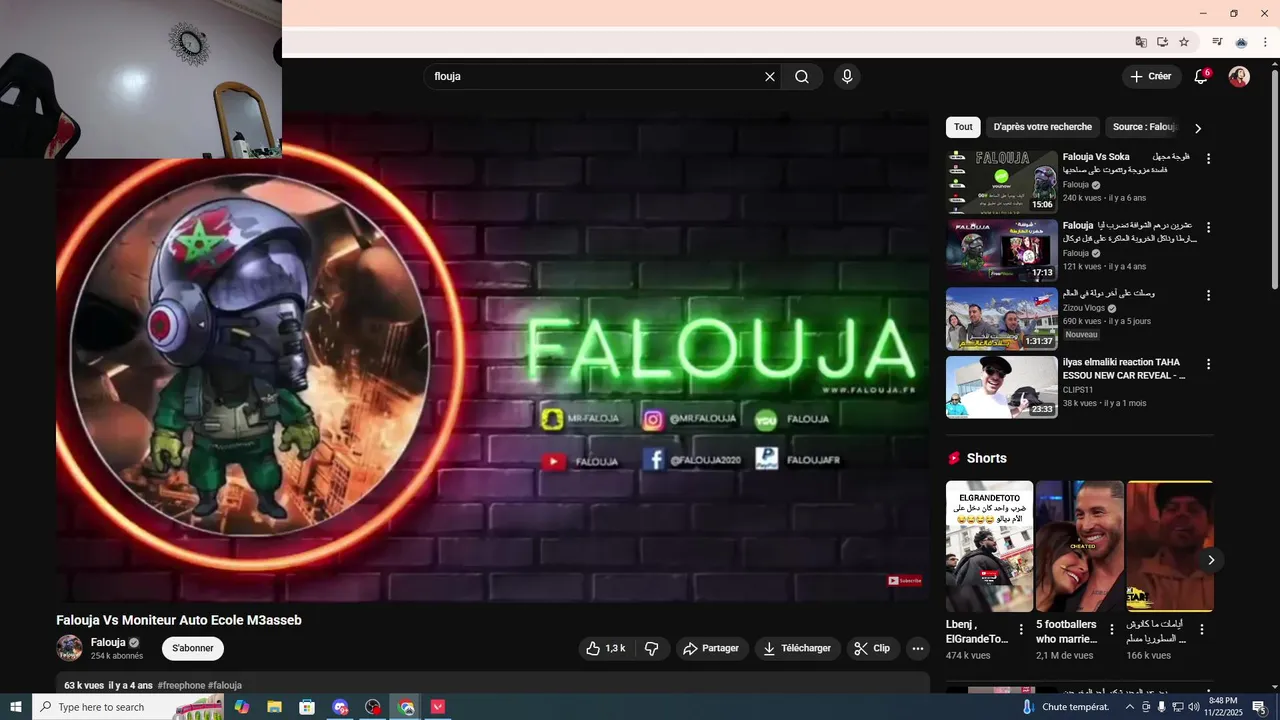The image size is (1280, 720).
Task: Open options for 5 footballers short
Action: tap(1111, 630)
